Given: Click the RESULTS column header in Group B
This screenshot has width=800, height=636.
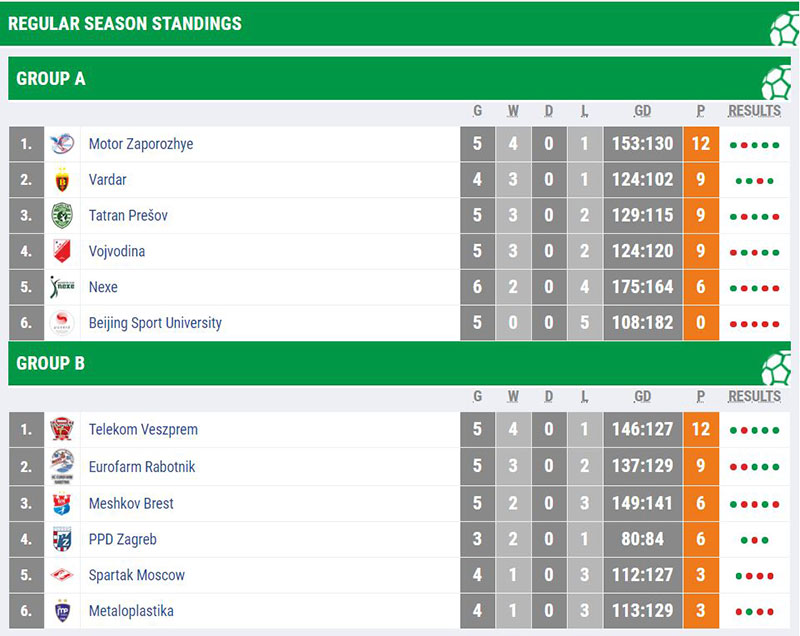Looking at the screenshot, I should [x=754, y=396].
